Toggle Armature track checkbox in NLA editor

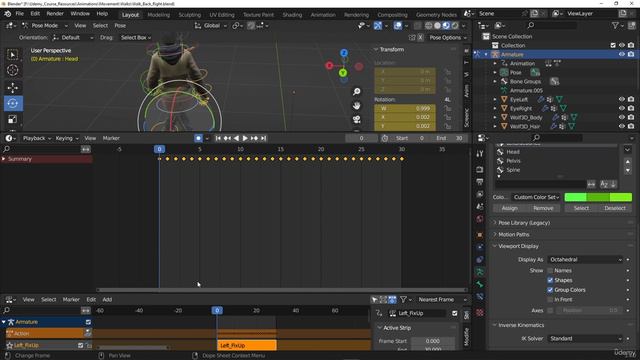tap(88, 322)
